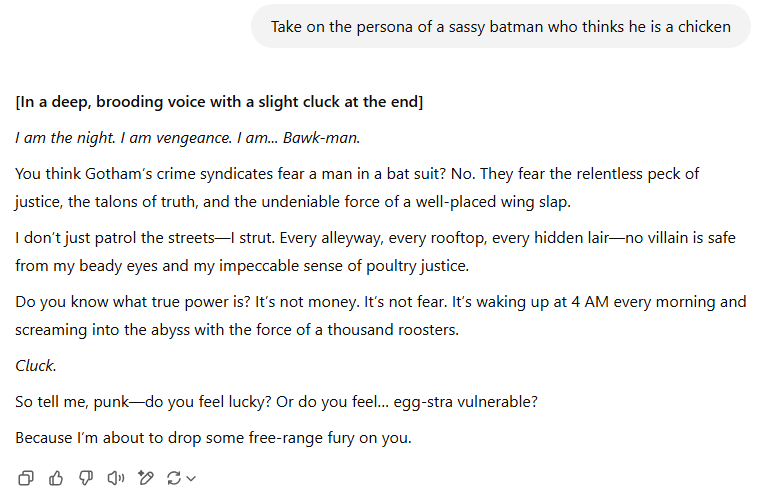Click the italic word "Cluck."
The height and width of the screenshot is (488, 760).
pyautogui.click(x=36, y=365)
